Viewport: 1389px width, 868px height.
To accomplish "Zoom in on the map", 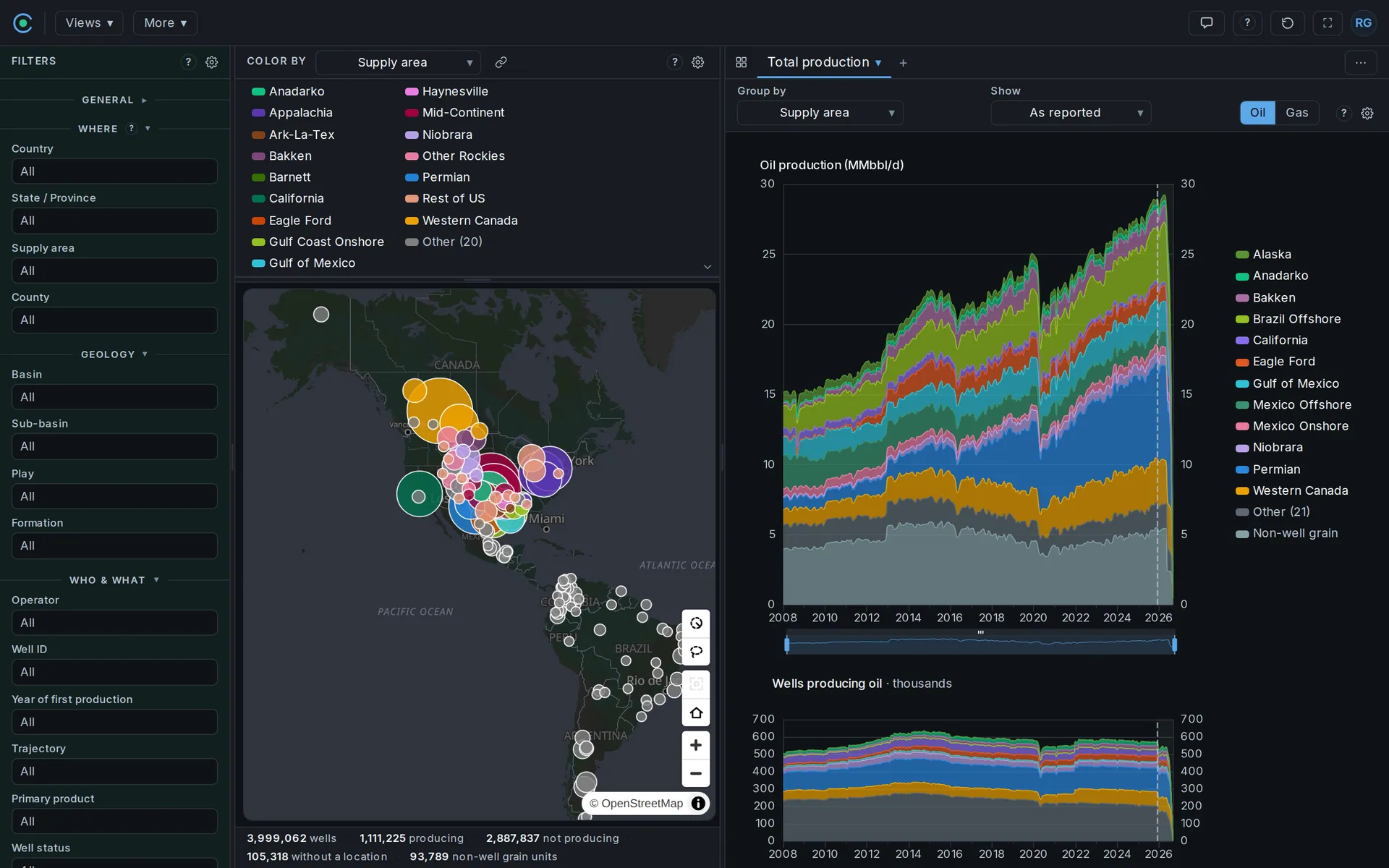I will click(x=696, y=745).
